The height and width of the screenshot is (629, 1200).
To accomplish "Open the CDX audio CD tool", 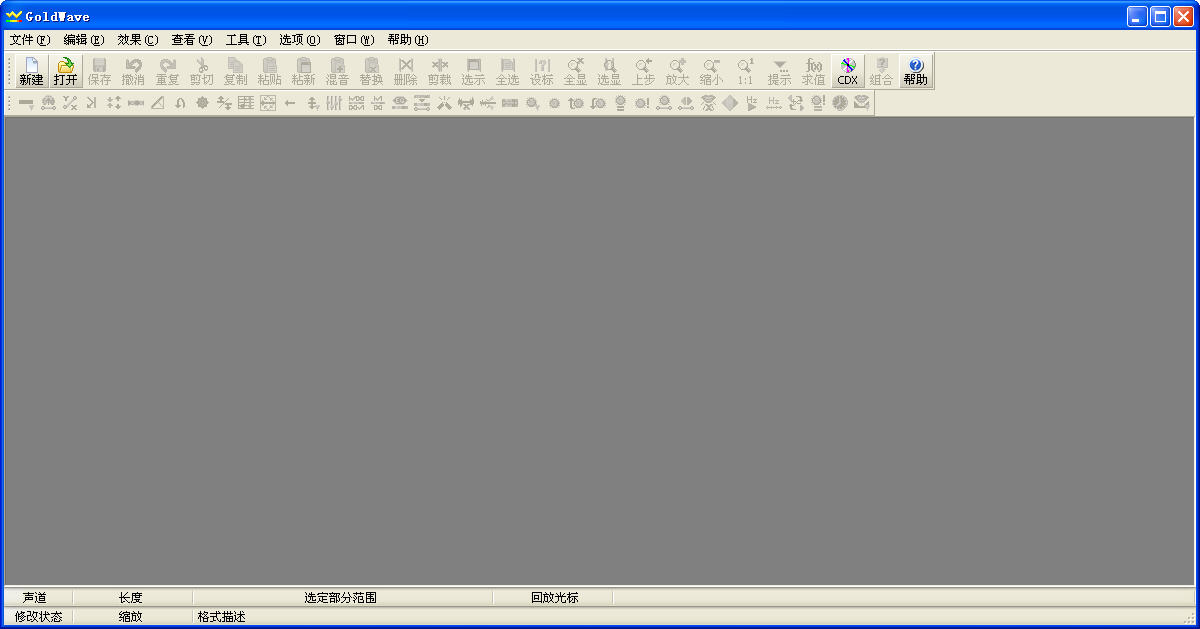I will [847, 71].
